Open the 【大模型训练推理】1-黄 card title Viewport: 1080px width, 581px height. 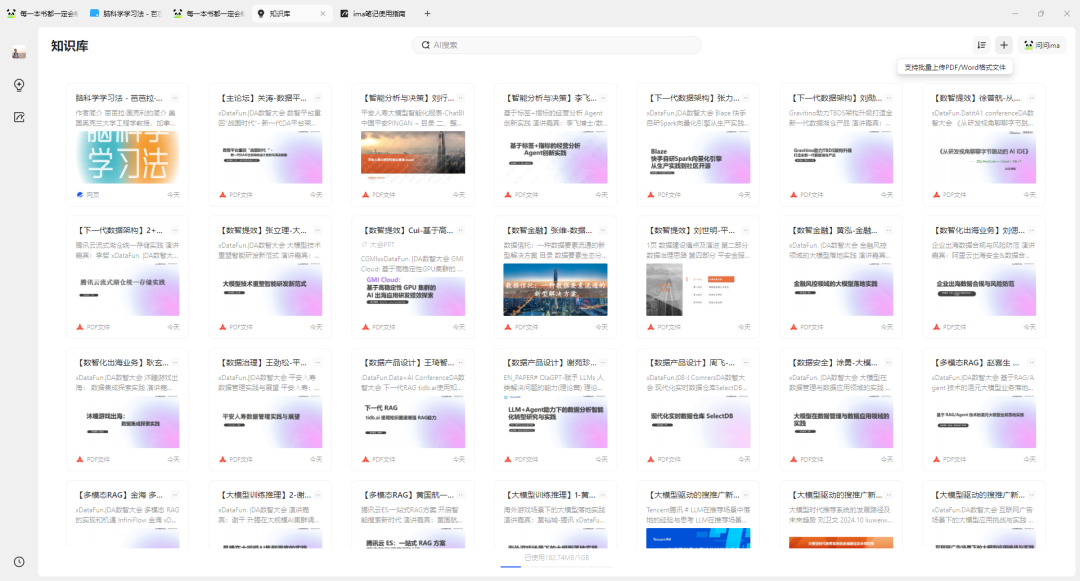[x=551, y=494]
